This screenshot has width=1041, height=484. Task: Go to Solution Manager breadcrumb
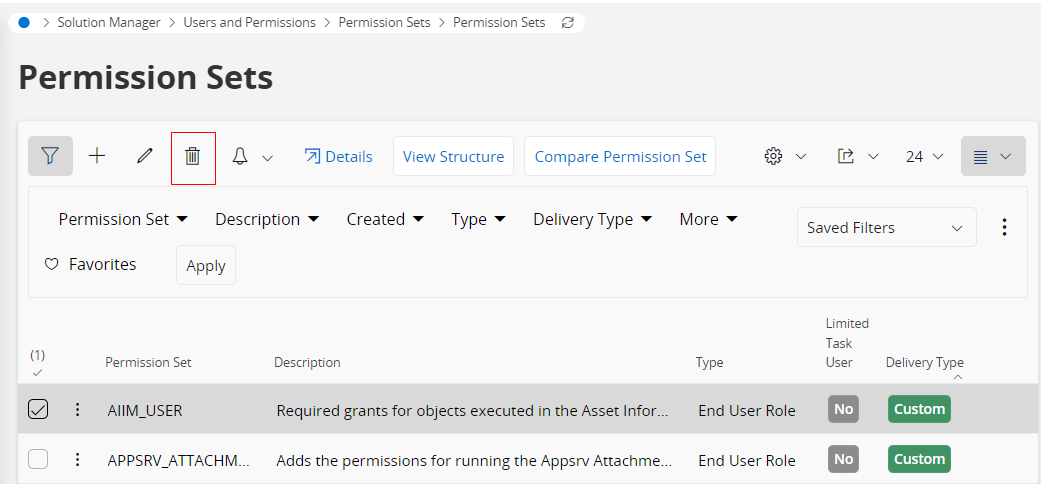click(x=109, y=22)
